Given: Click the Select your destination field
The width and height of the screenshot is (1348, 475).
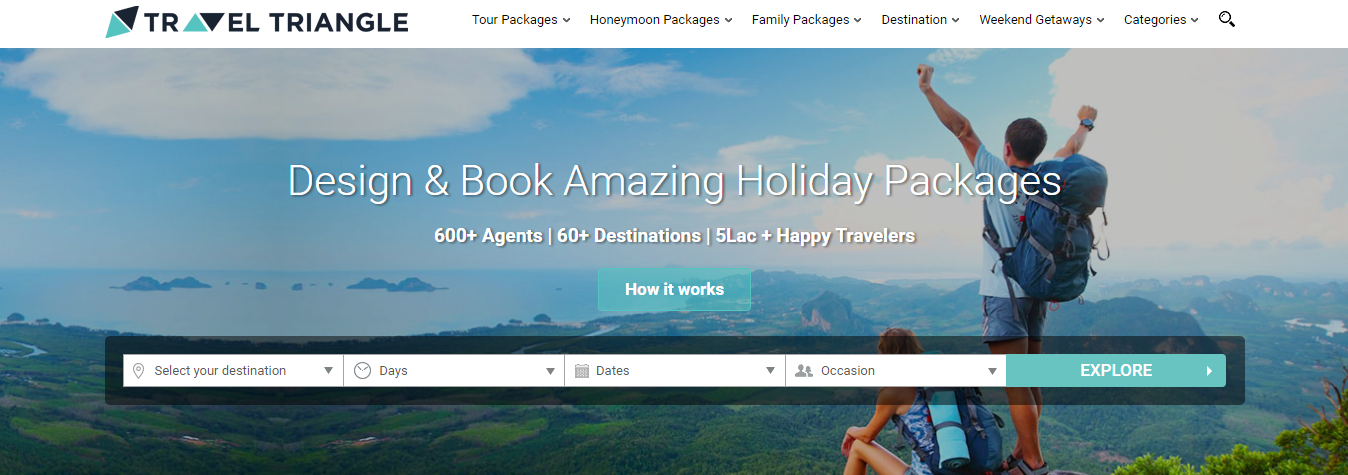Looking at the screenshot, I should click(233, 371).
